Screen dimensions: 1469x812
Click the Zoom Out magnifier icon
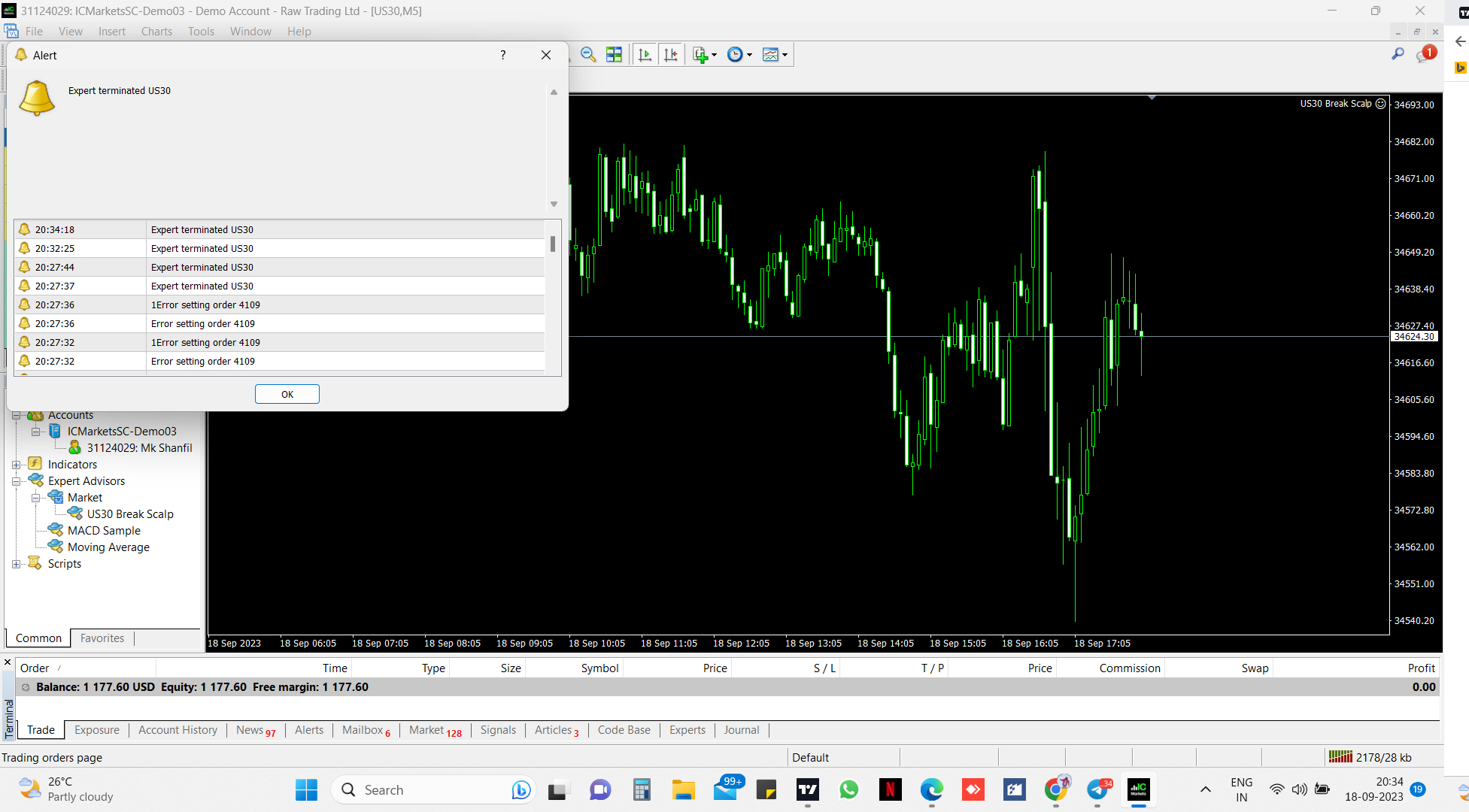coord(588,55)
